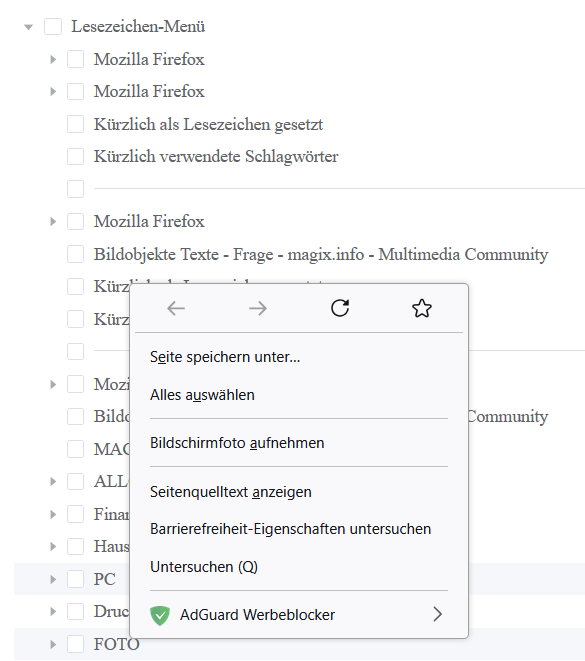Click first Bildobjekte Texte magix.info label
585x661 pixels.
pos(321,255)
